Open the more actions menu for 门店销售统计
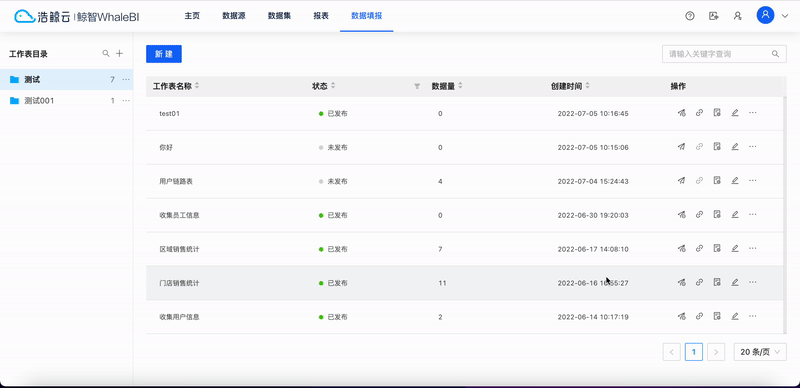Viewport: 800px width, 388px height. click(x=752, y=282)
